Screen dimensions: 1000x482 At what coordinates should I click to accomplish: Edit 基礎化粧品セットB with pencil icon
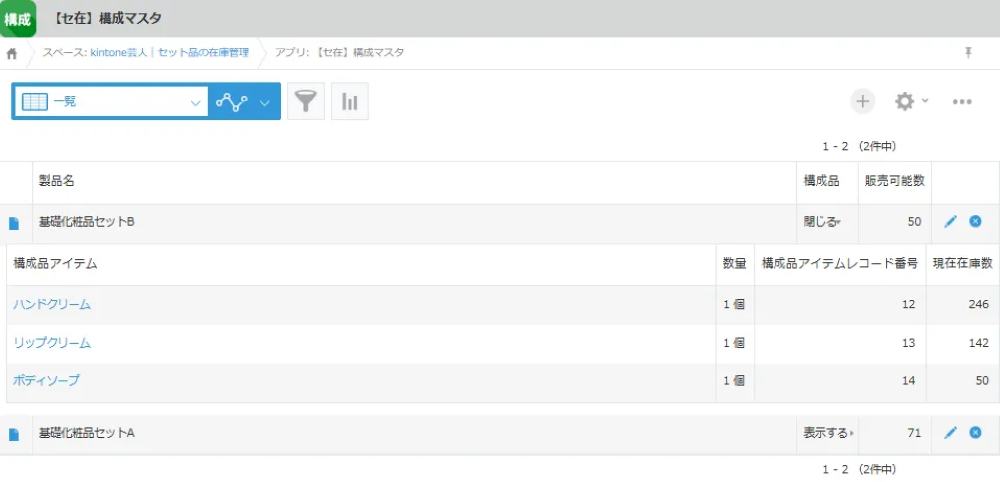pyautogui.click(x=950, y=221)
